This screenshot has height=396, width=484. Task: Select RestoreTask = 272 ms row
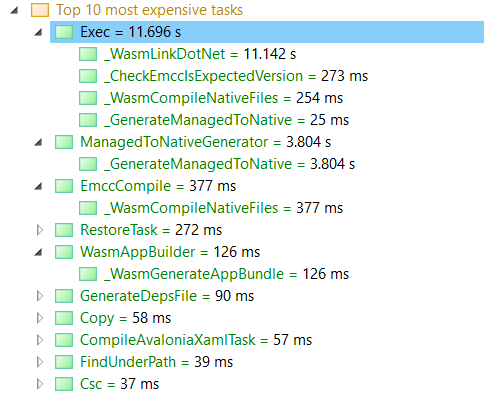pos(151,230)
